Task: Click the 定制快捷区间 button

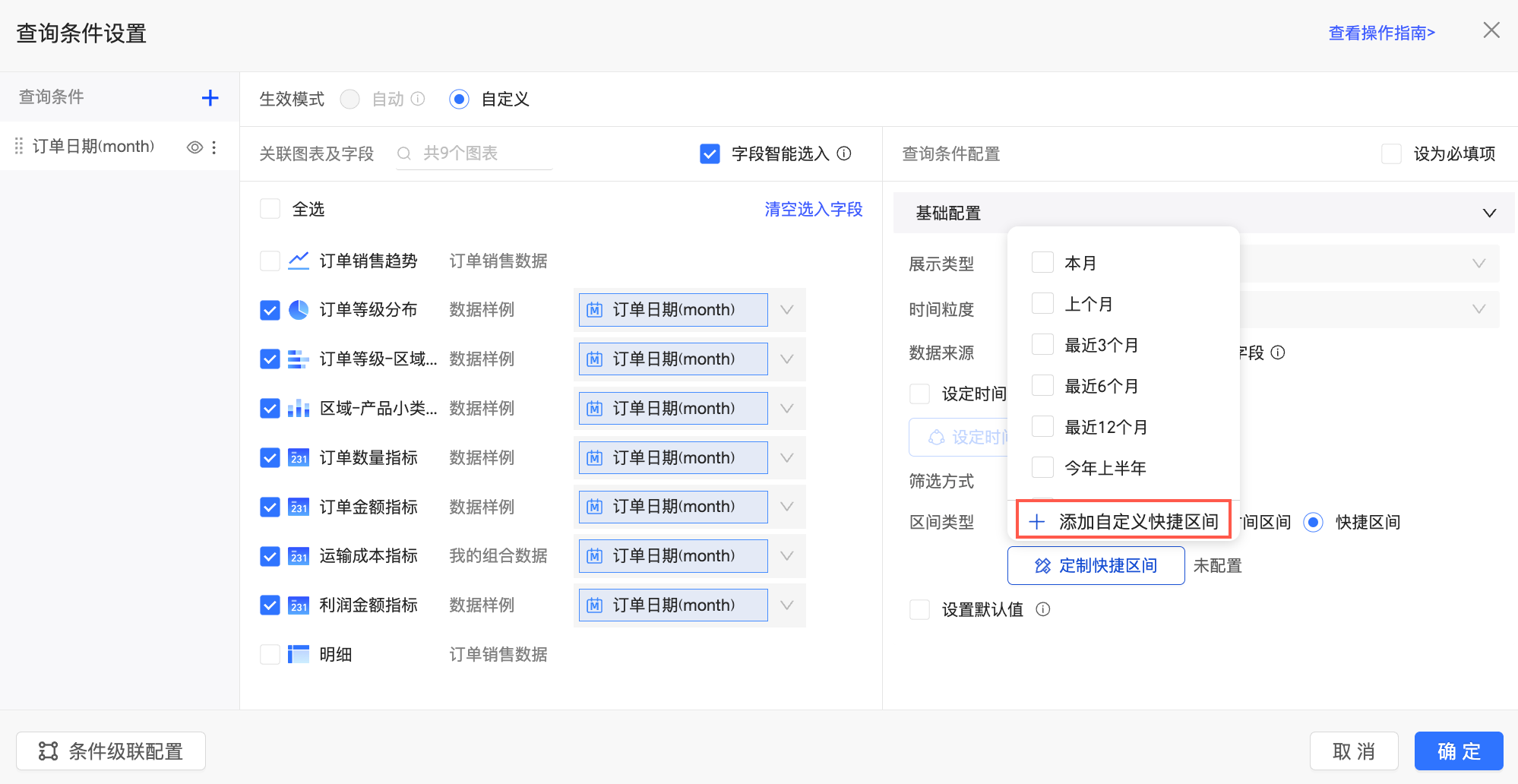Action: pos(1096,566)
